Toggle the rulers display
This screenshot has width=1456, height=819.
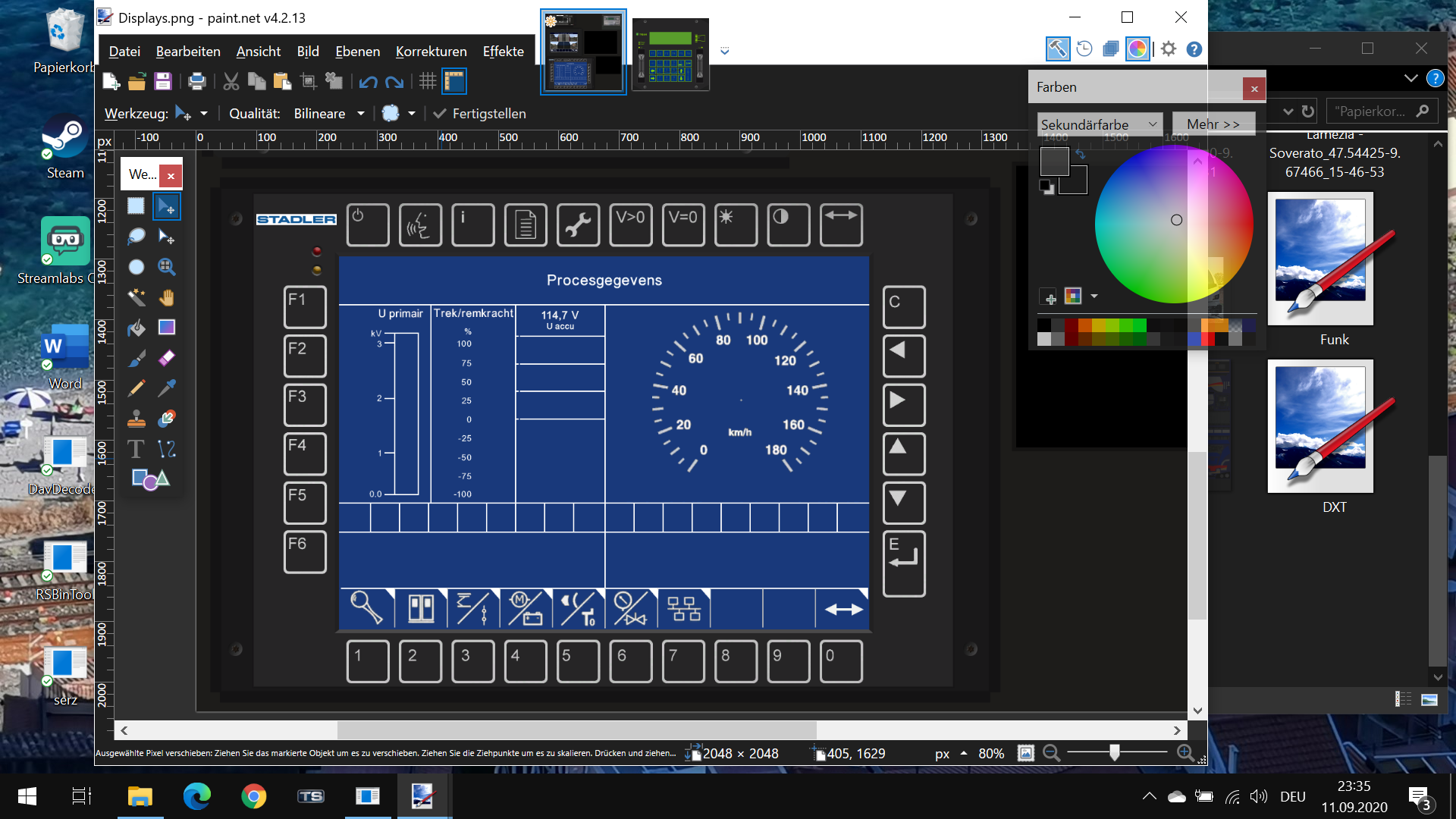click(454, 82)
